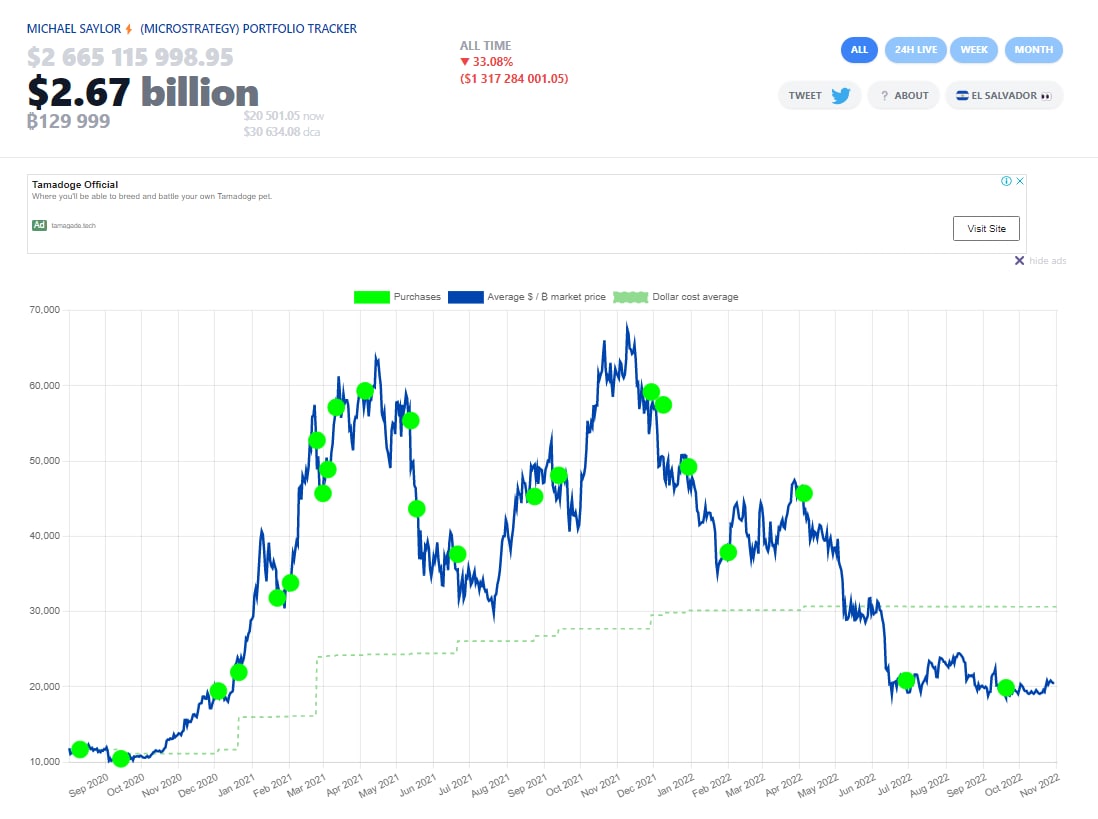Click the Twitter bird icon
This screenshot has width=1098, height=819.
(840, 96)
